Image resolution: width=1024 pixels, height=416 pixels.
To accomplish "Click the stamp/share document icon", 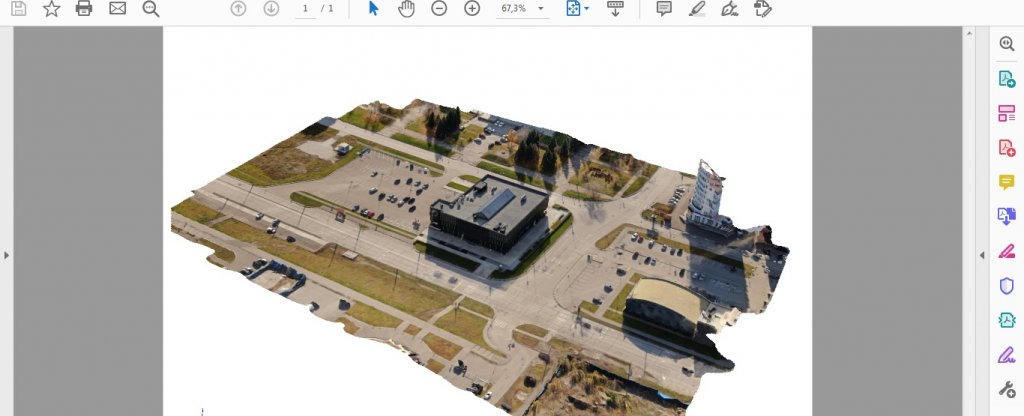I will [x=762, y=8].
